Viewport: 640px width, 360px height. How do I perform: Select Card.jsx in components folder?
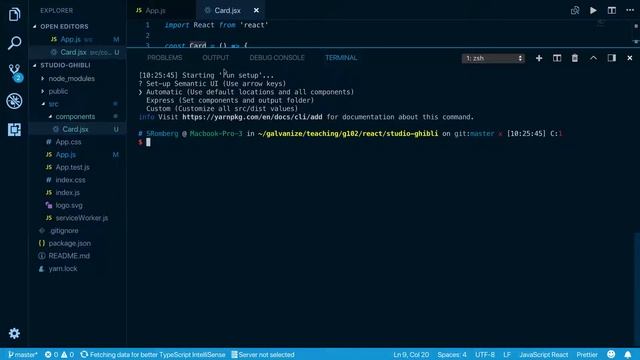[75, 129]
